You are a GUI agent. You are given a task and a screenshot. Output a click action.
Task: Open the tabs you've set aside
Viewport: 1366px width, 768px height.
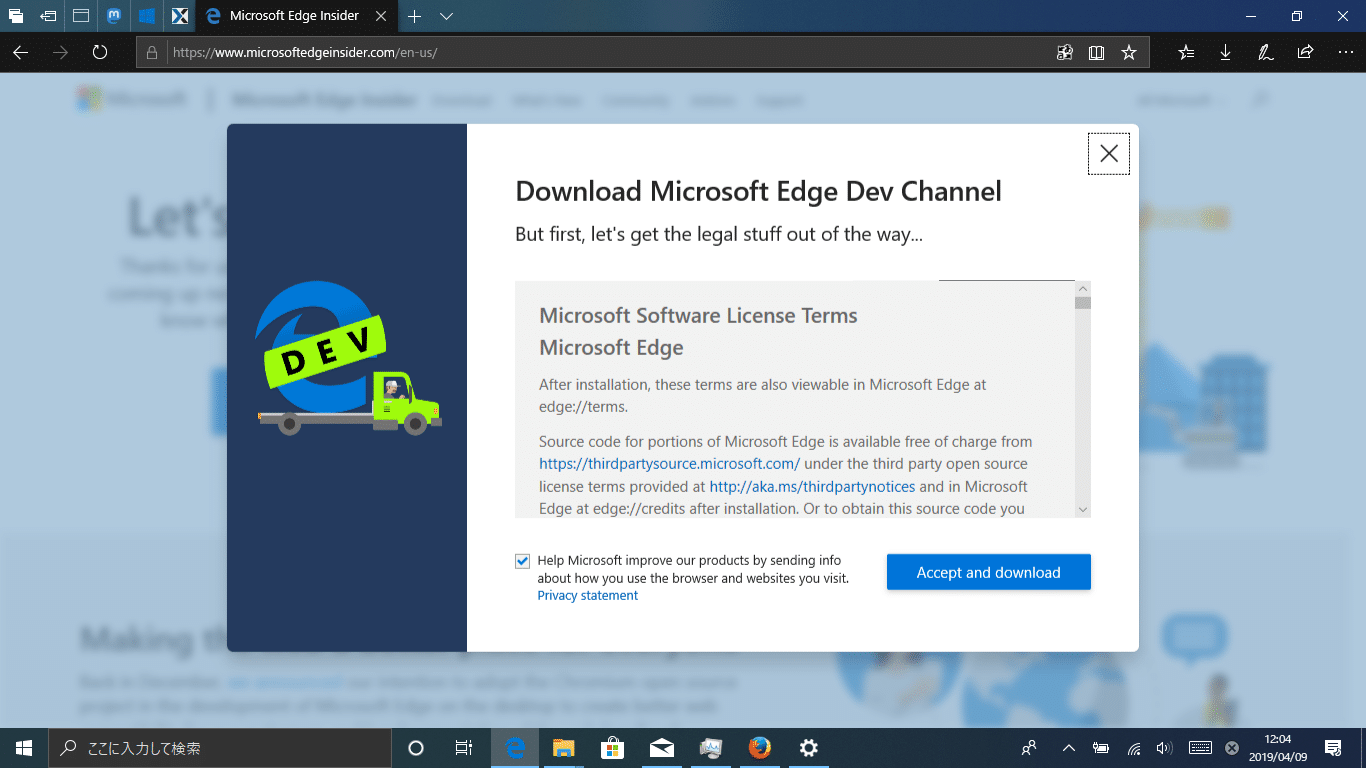point(16,16)
